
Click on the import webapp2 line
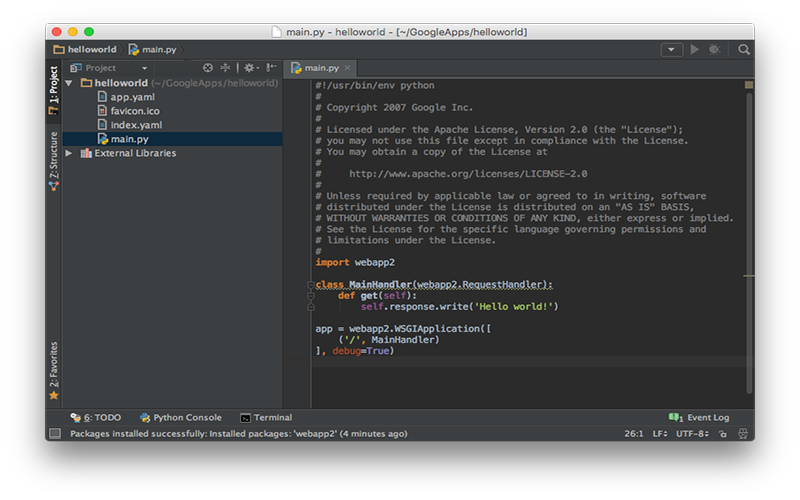click(x=355, y=262)
